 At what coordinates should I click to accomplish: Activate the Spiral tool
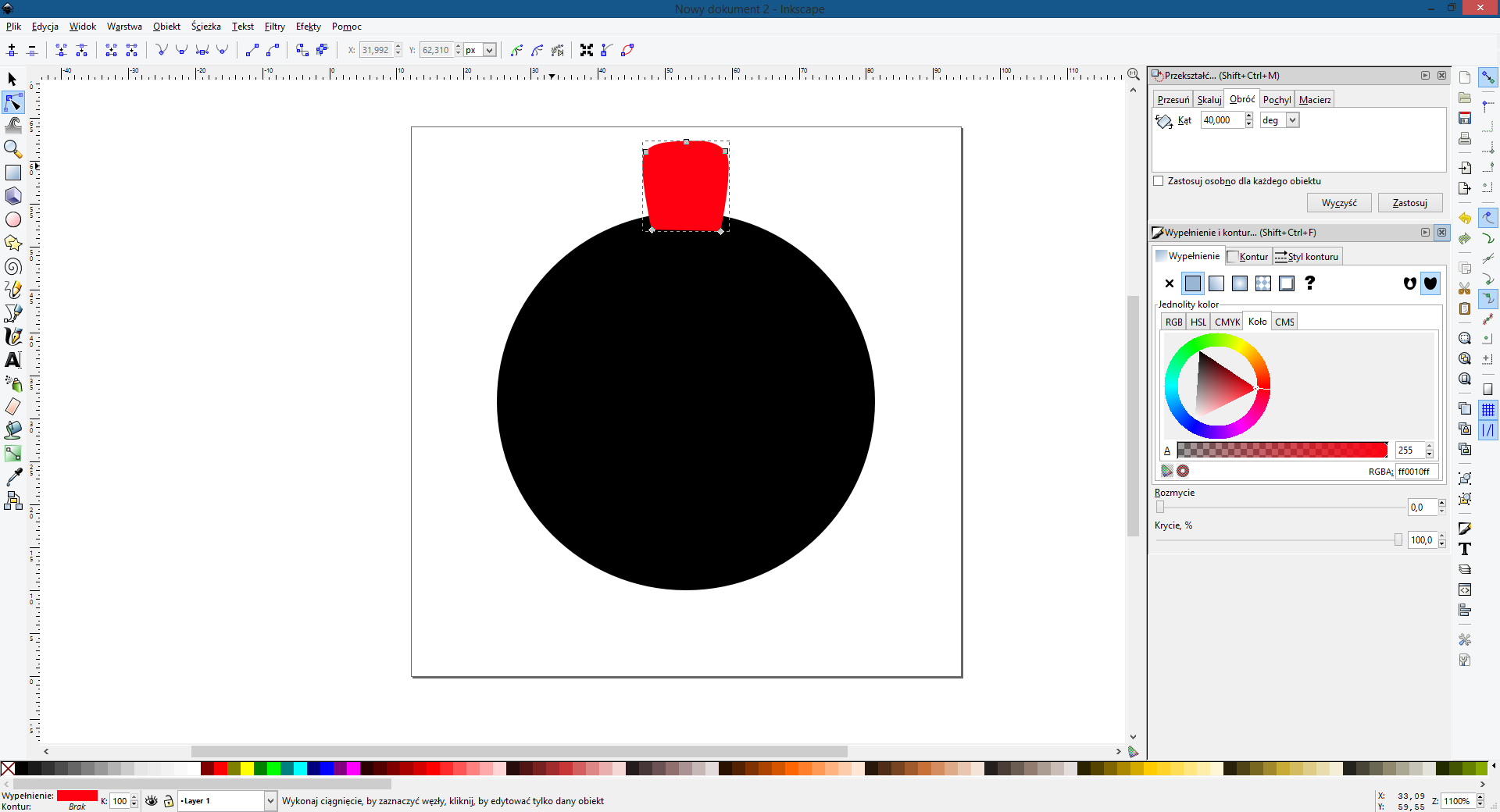point(13,267)
